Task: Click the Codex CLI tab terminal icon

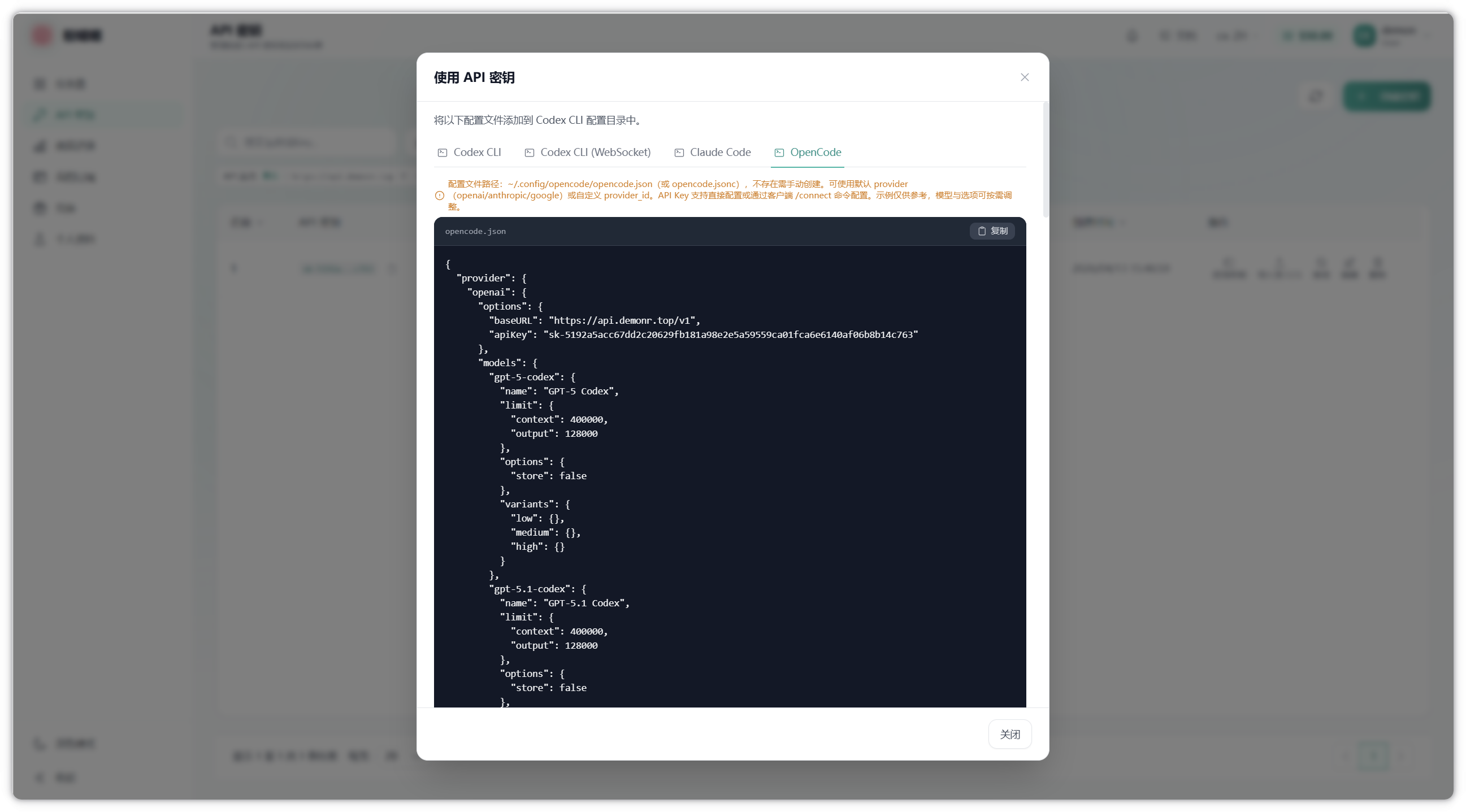Action: pos(442,153)
